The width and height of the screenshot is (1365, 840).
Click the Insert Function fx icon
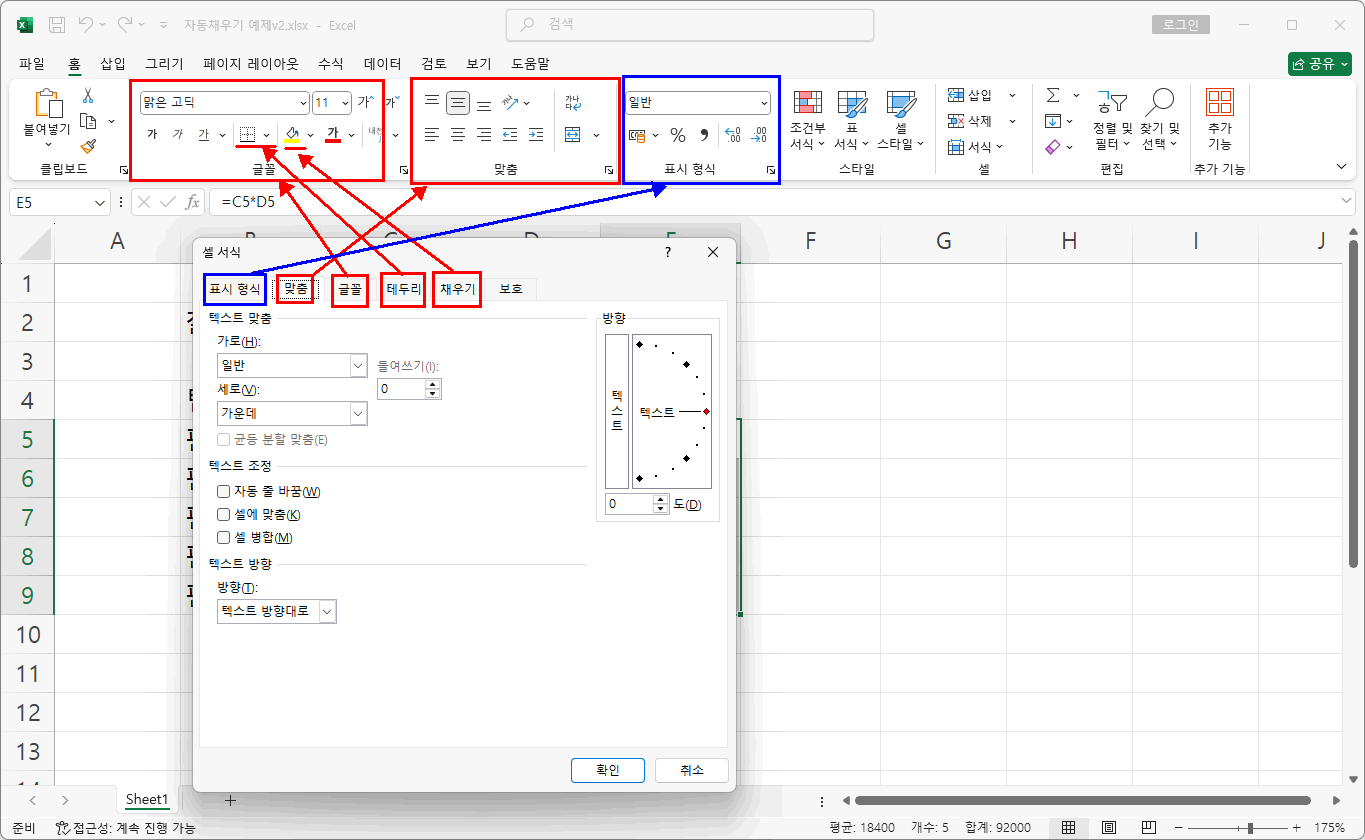(193, 202)
